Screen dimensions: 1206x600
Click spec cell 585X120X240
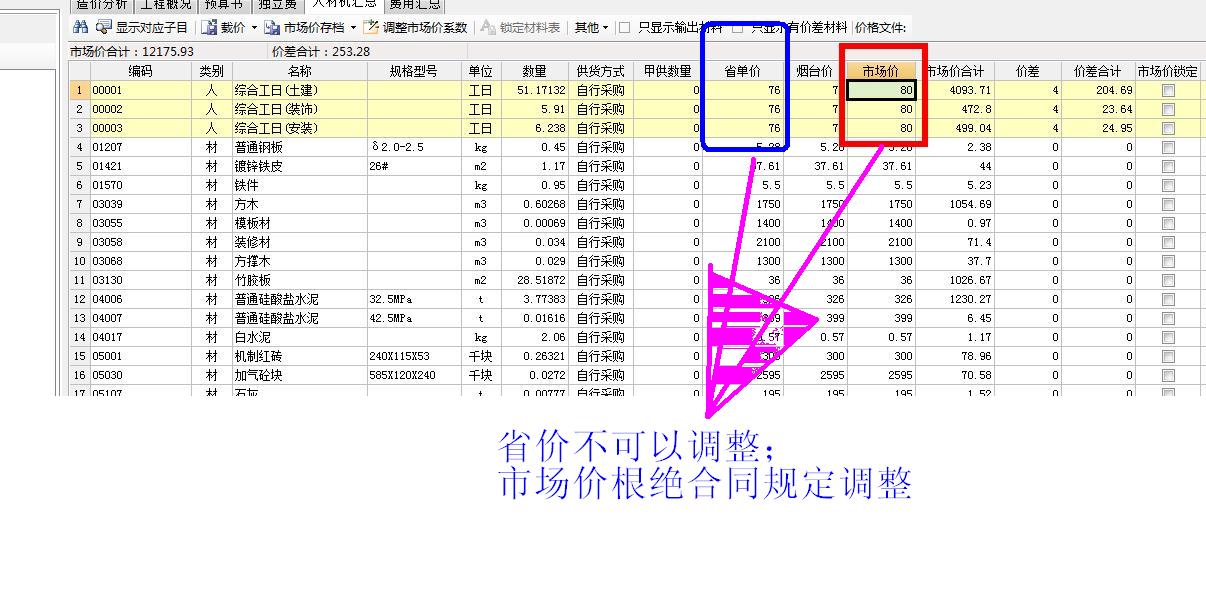tap(414, 375)
